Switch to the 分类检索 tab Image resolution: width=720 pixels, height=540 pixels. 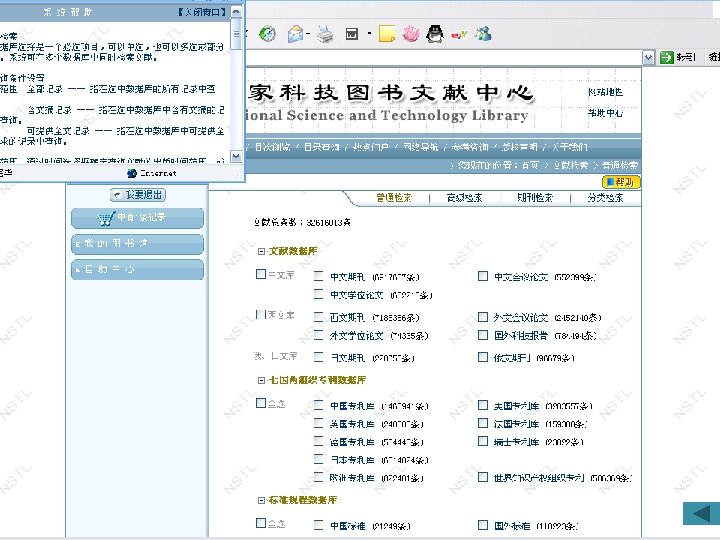point(605,197)
